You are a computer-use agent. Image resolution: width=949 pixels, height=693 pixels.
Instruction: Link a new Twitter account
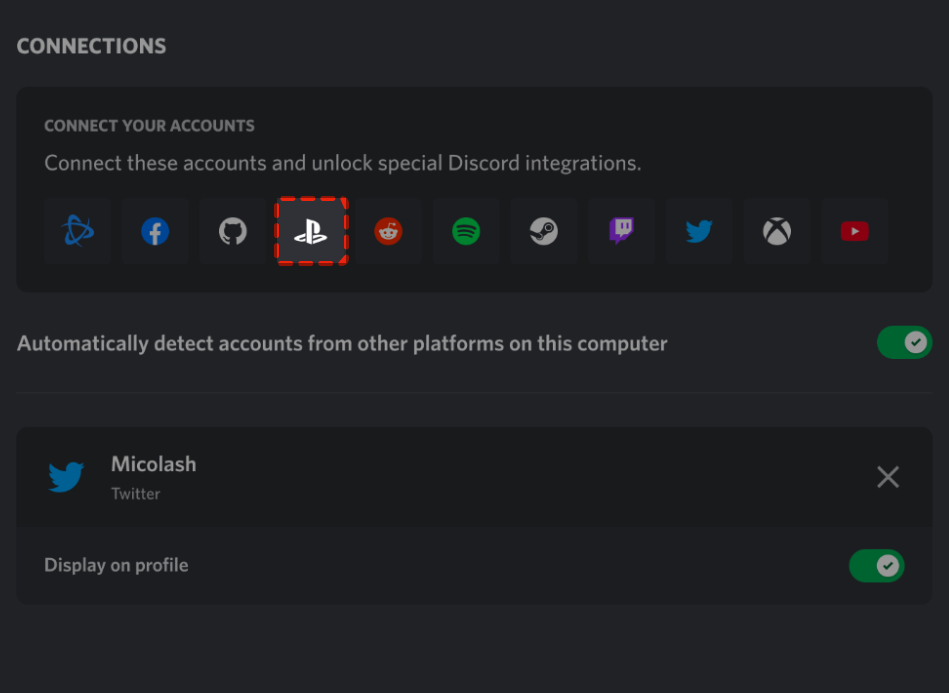pos(699,231)
